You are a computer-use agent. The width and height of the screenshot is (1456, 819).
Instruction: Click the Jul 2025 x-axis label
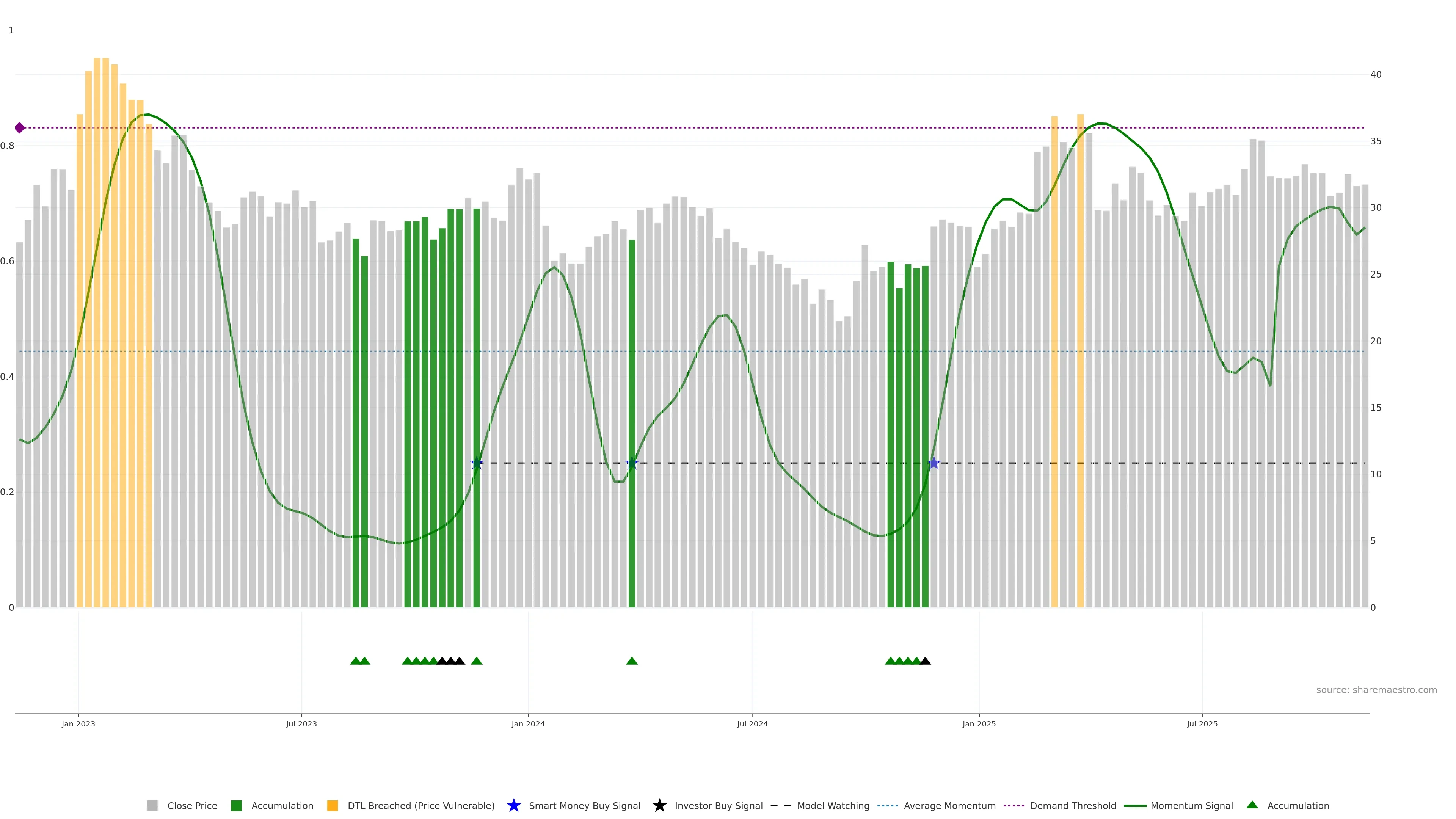pos(1202,723)
